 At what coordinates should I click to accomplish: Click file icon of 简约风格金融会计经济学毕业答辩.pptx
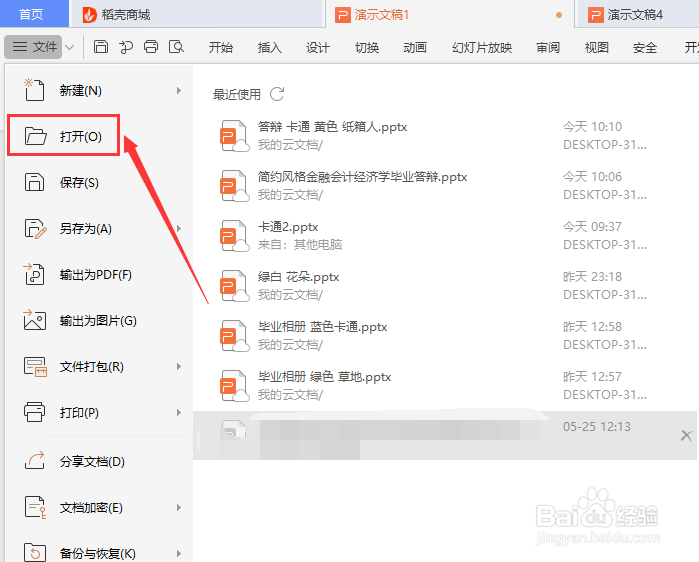point(234,186)
